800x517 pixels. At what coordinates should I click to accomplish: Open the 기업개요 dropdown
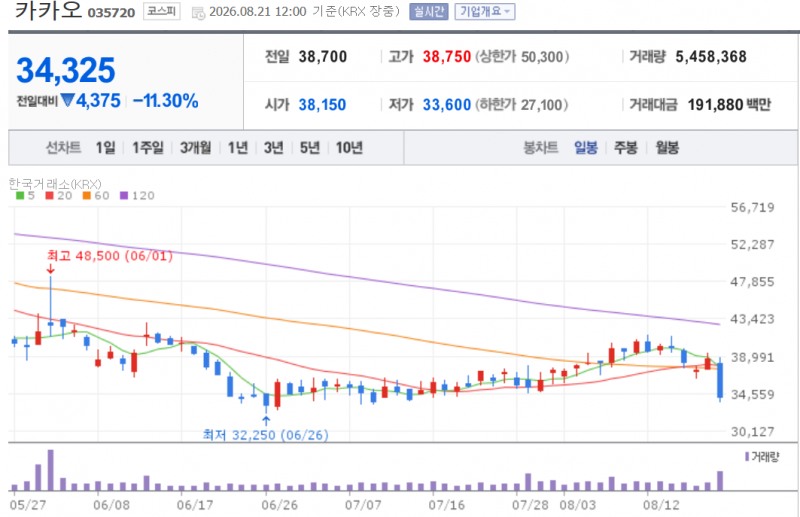coord(485,12)
